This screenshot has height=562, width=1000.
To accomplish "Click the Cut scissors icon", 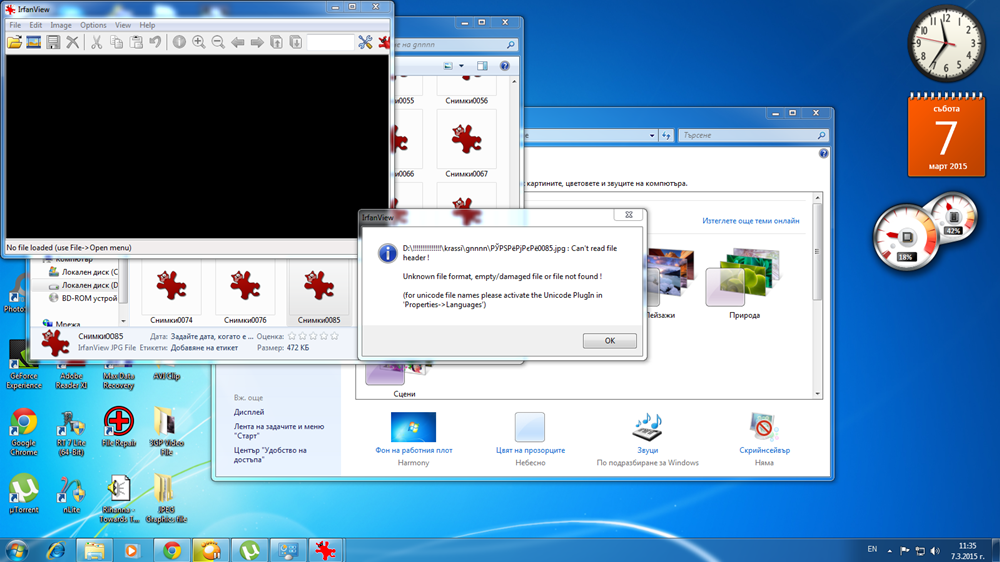I will (x=96, y=43).
